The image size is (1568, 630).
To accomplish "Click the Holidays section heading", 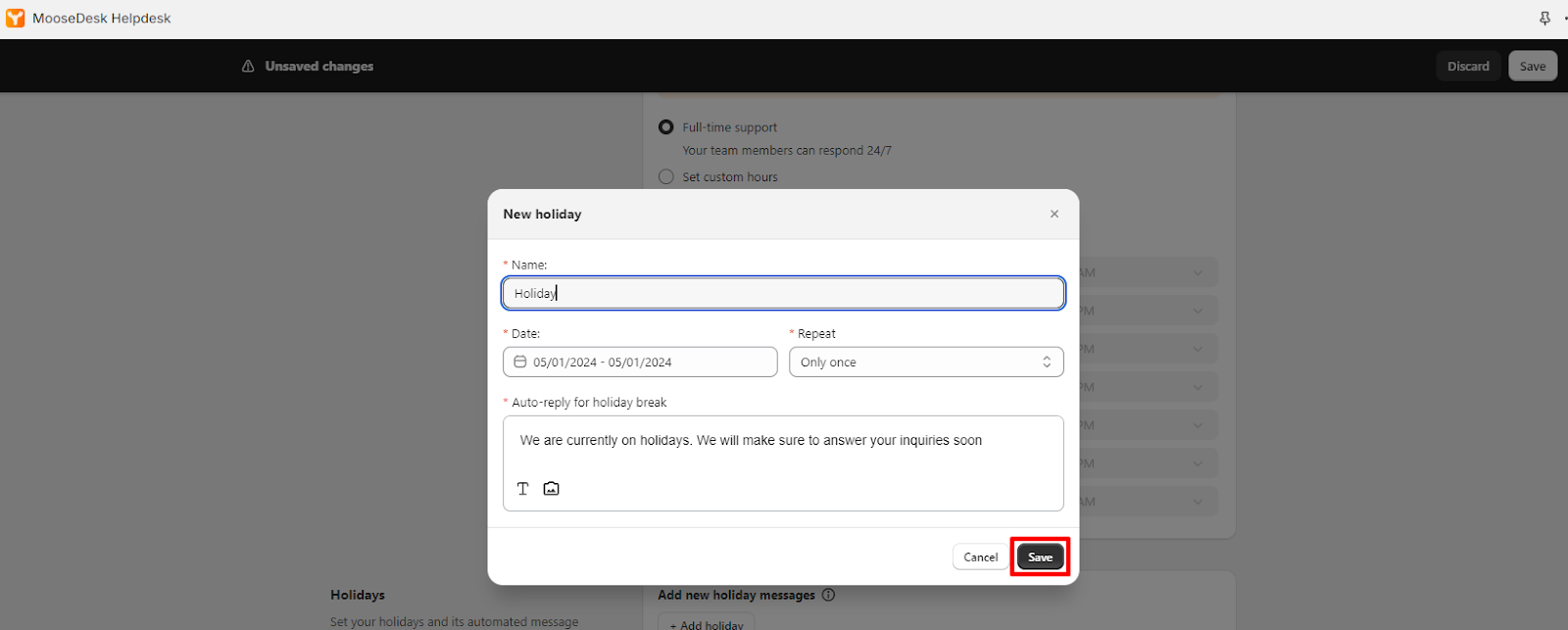I will click(358, 595).
